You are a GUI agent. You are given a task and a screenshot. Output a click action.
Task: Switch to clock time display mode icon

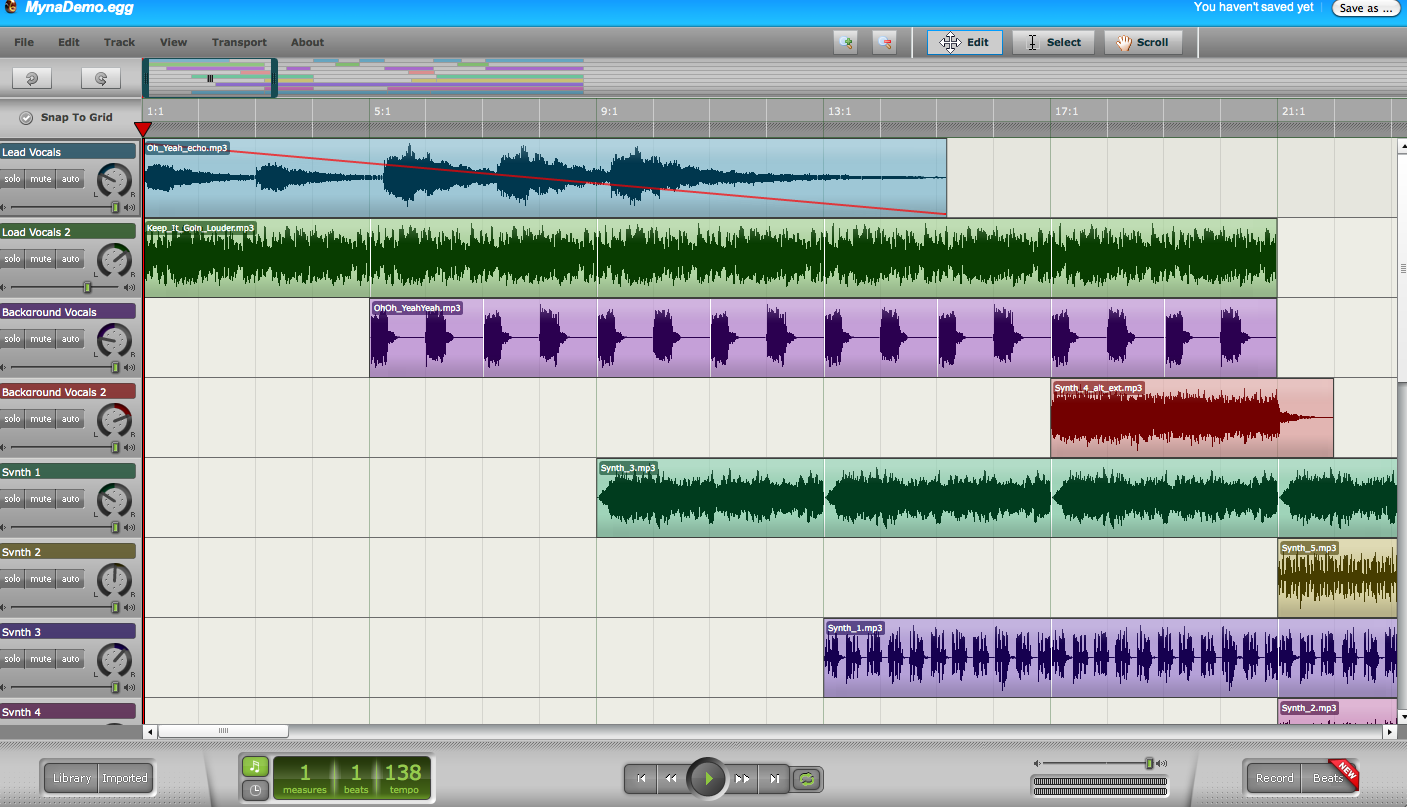click(x=255, y=790)
